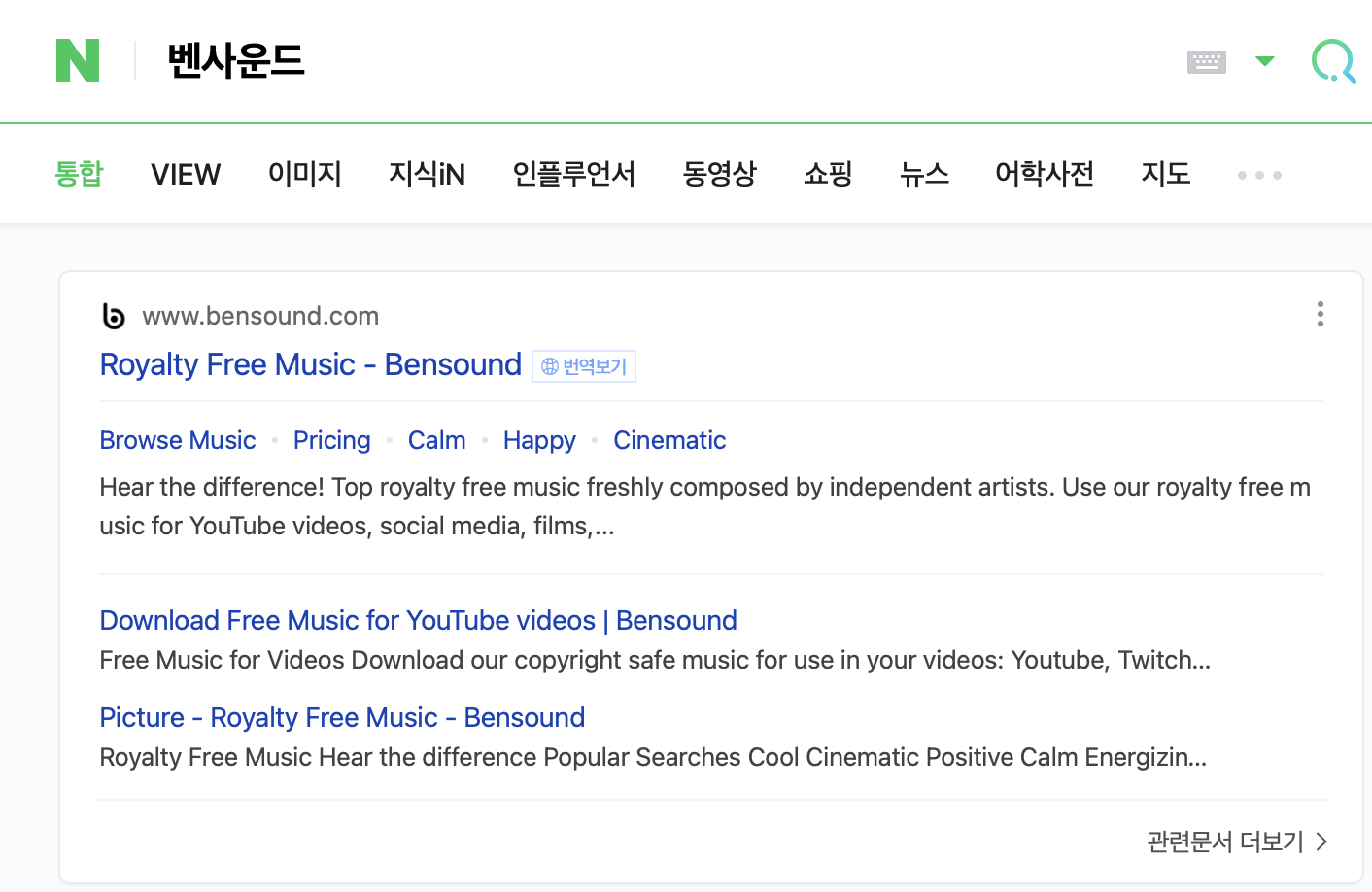The width and height of the screenshot is (1372, 892).
Task: Click the Bensound site favicon
Action: (x=114, y=316)
